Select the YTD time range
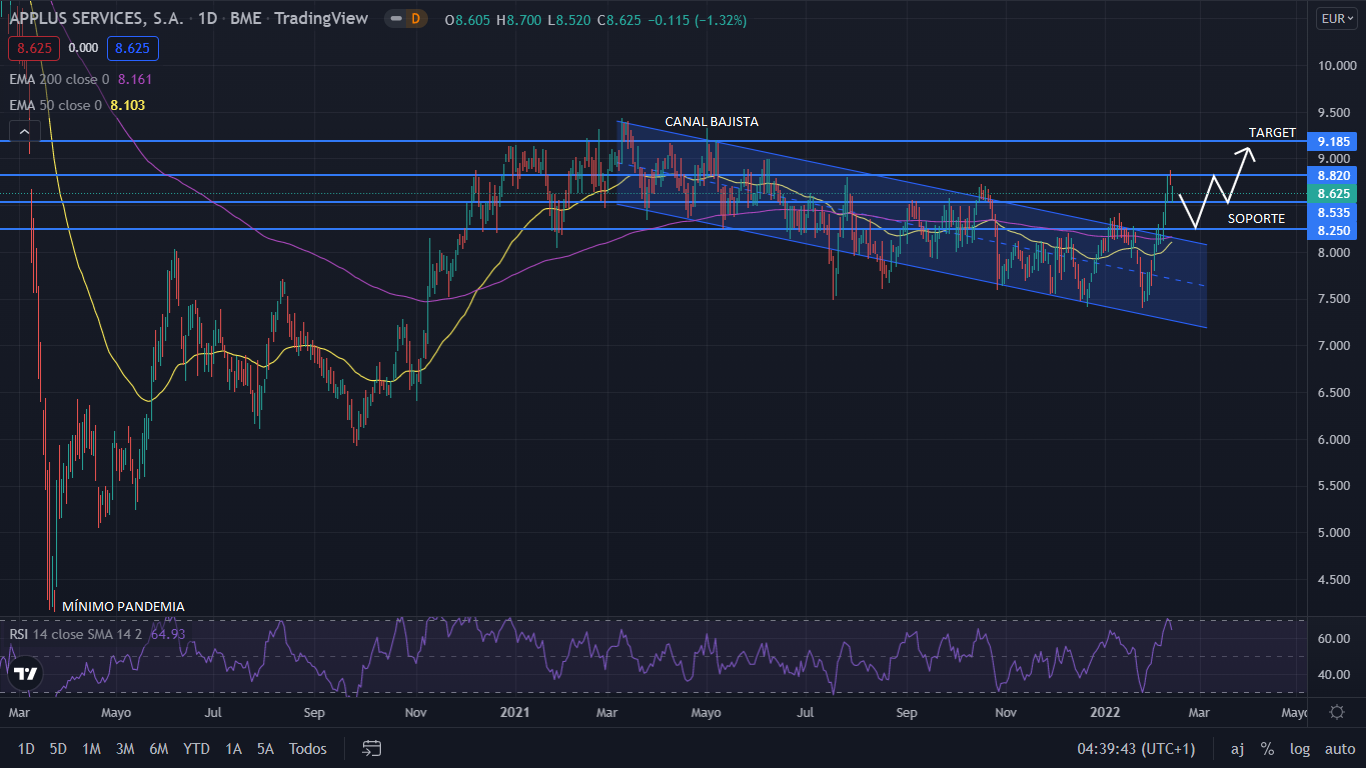 [196, 749]
